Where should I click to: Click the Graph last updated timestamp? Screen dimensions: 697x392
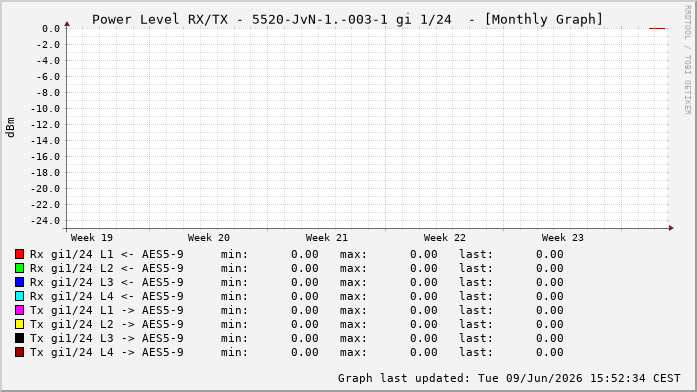[509, 378]
